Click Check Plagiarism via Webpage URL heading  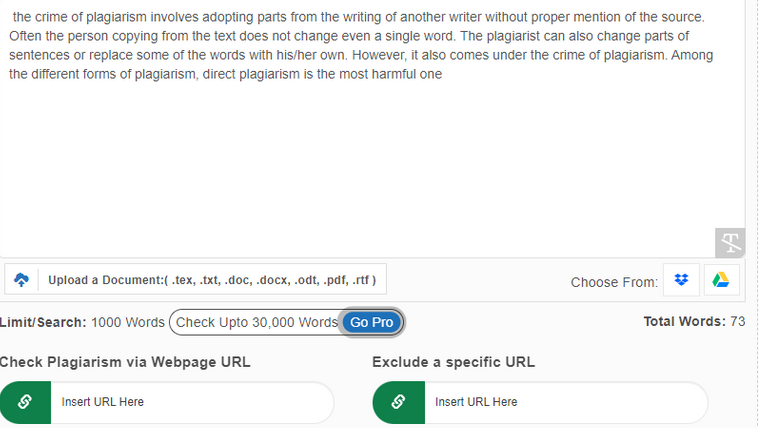click(x=125, y=362)
